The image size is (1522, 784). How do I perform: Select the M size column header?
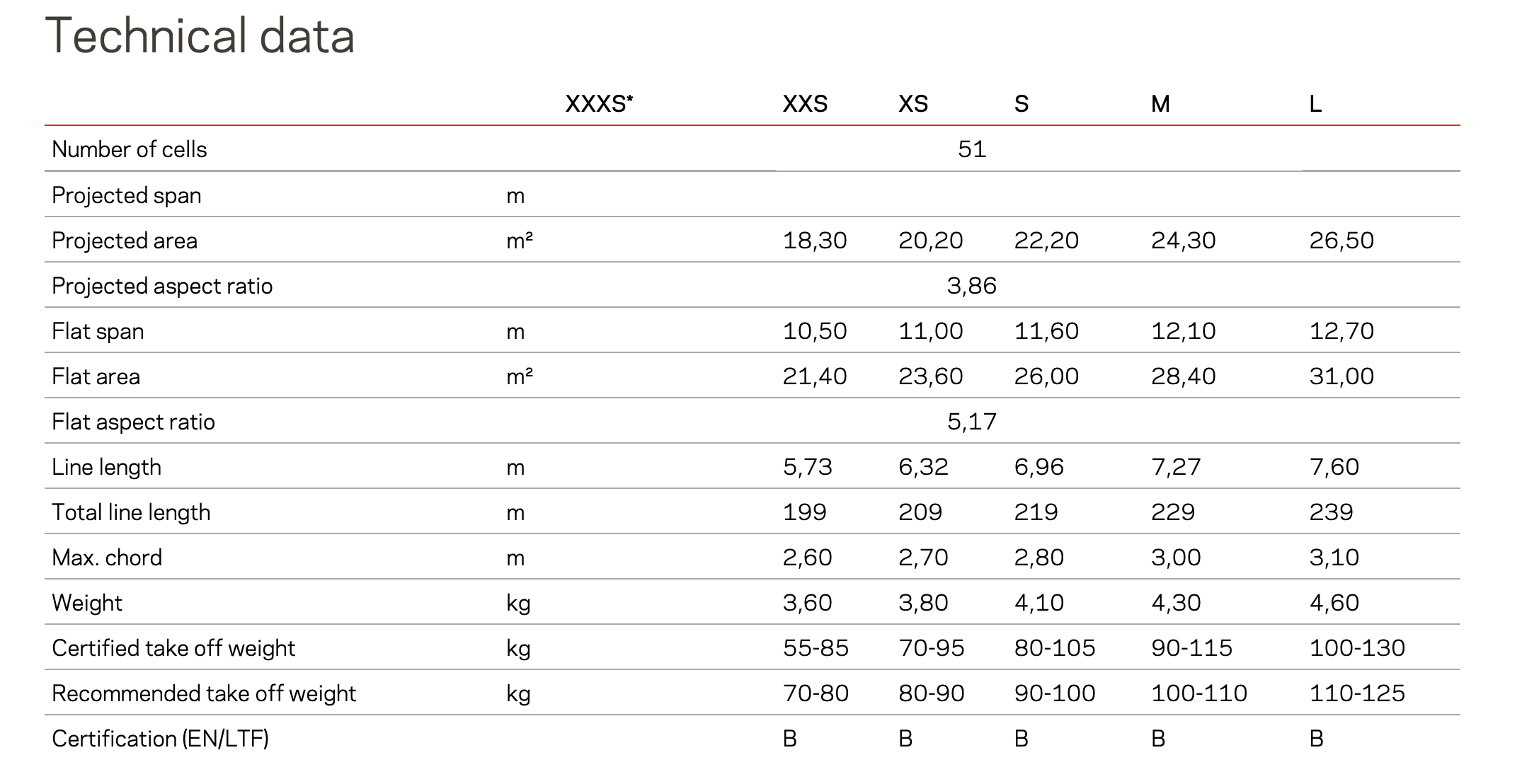pos(1160,104)
